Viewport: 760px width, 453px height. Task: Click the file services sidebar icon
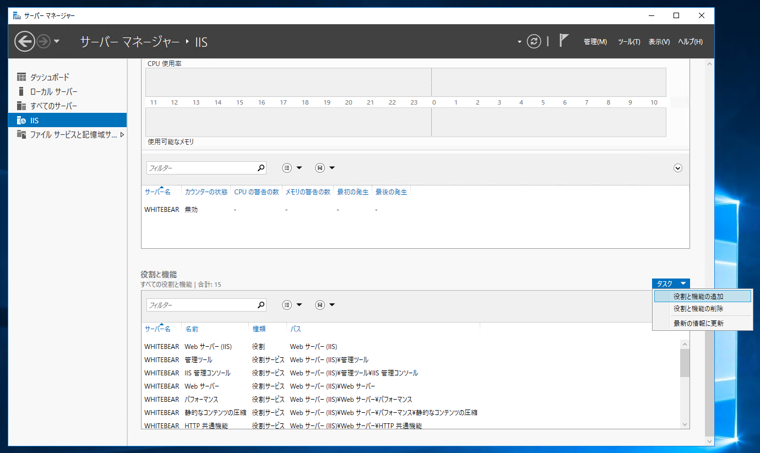[x=21, y=134]
